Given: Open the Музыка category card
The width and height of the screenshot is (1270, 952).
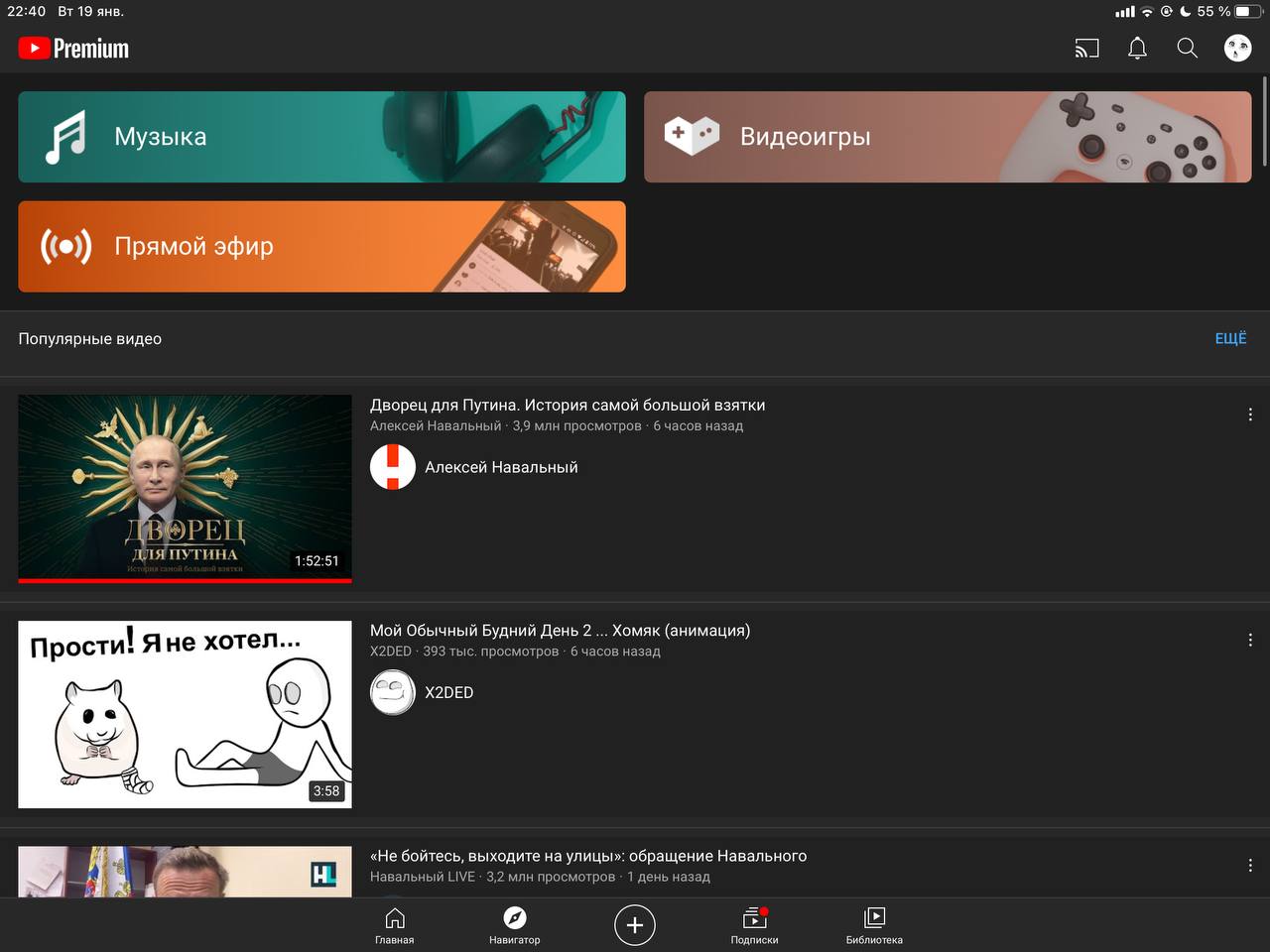Looking at the screenshot, I should [x=321, y=137].
